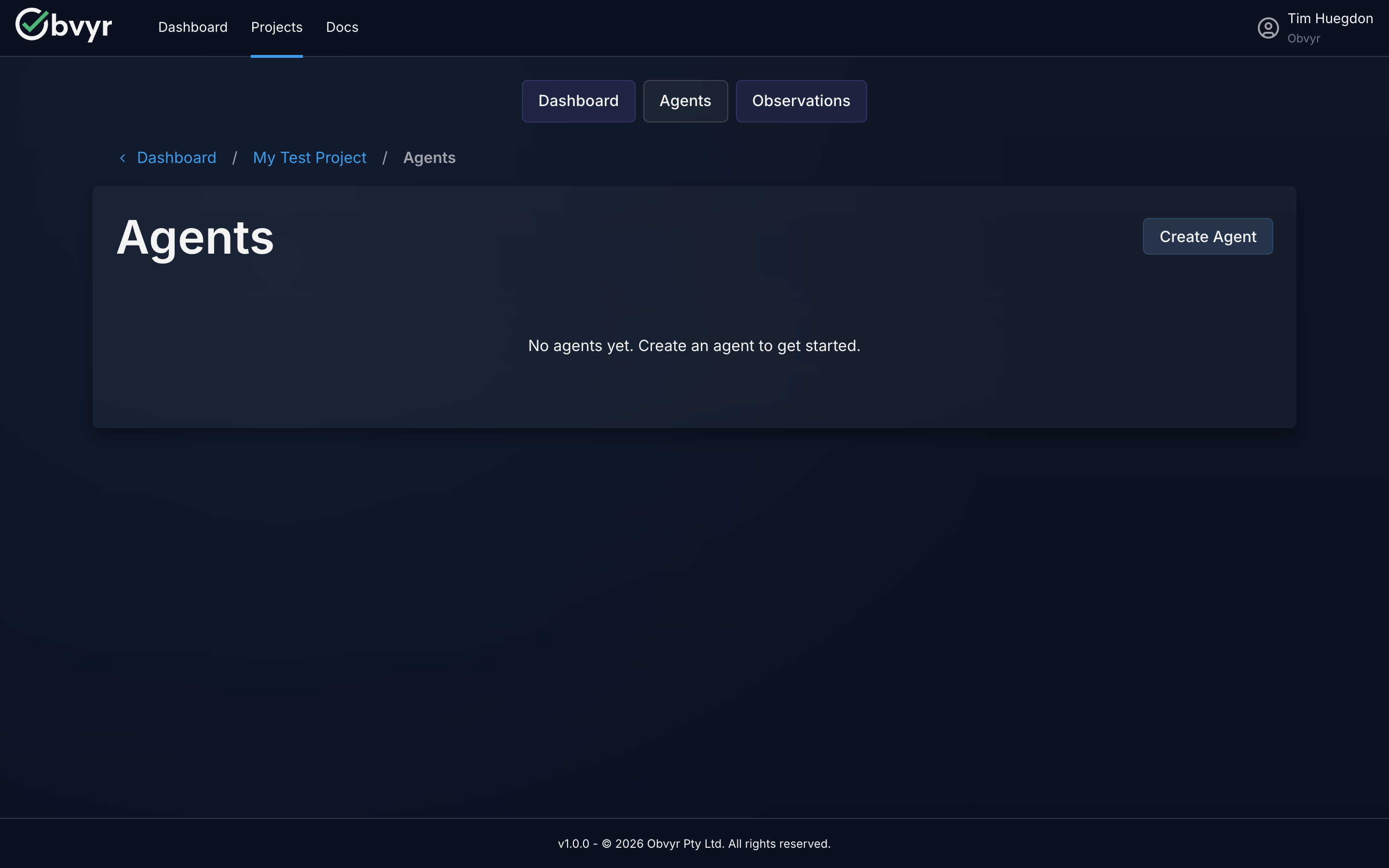Select Dashboard in the top navigation

[x=192, y=27]
